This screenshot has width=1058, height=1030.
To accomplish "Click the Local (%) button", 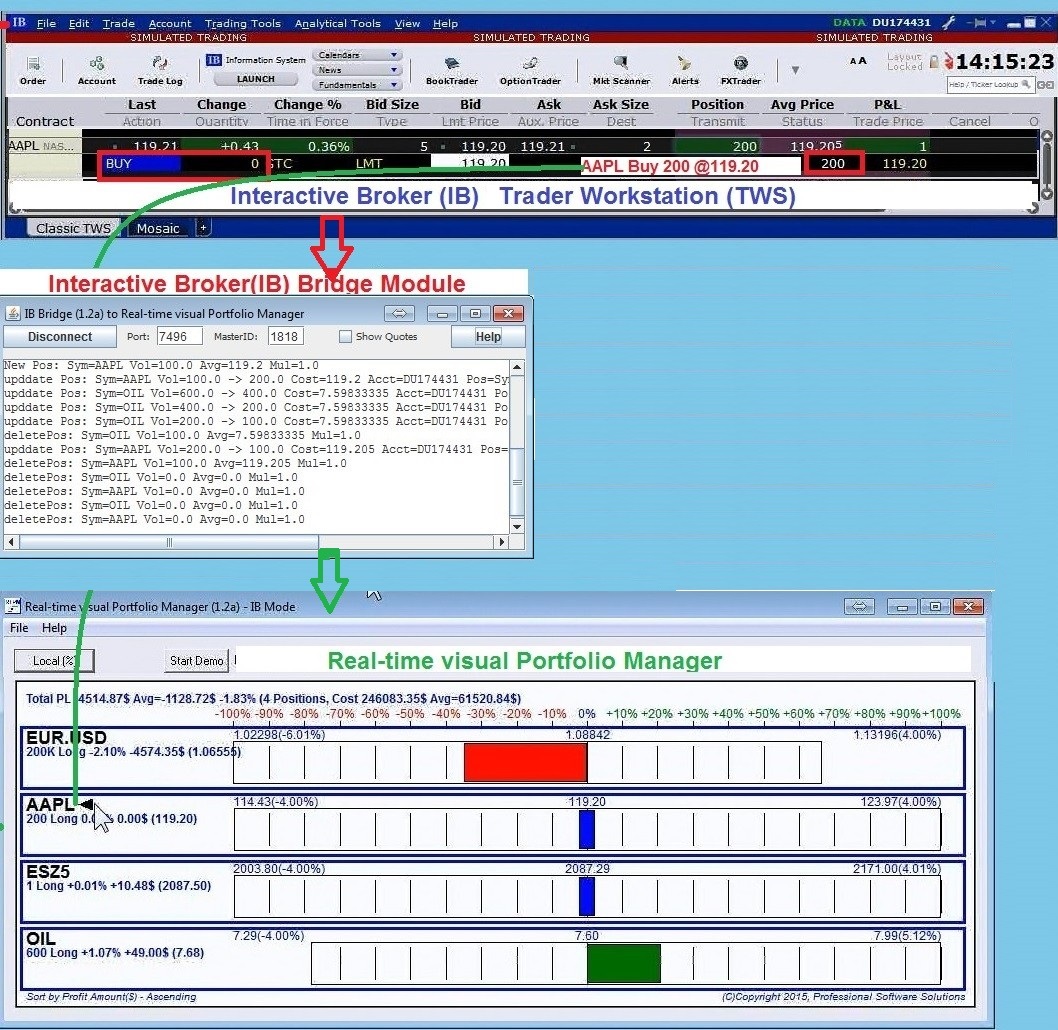I will (x=54, y=661).
